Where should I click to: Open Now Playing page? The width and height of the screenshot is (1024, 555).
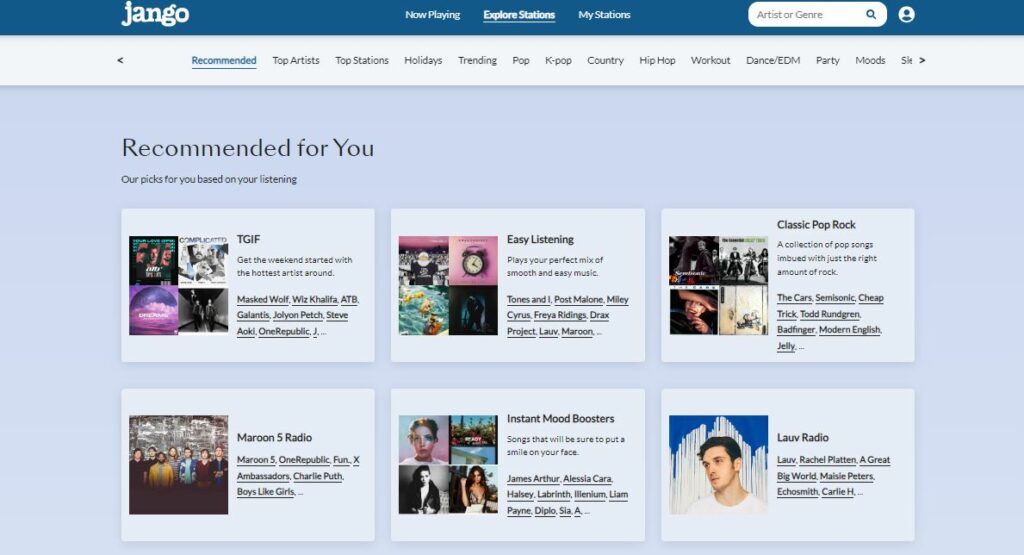432,14
